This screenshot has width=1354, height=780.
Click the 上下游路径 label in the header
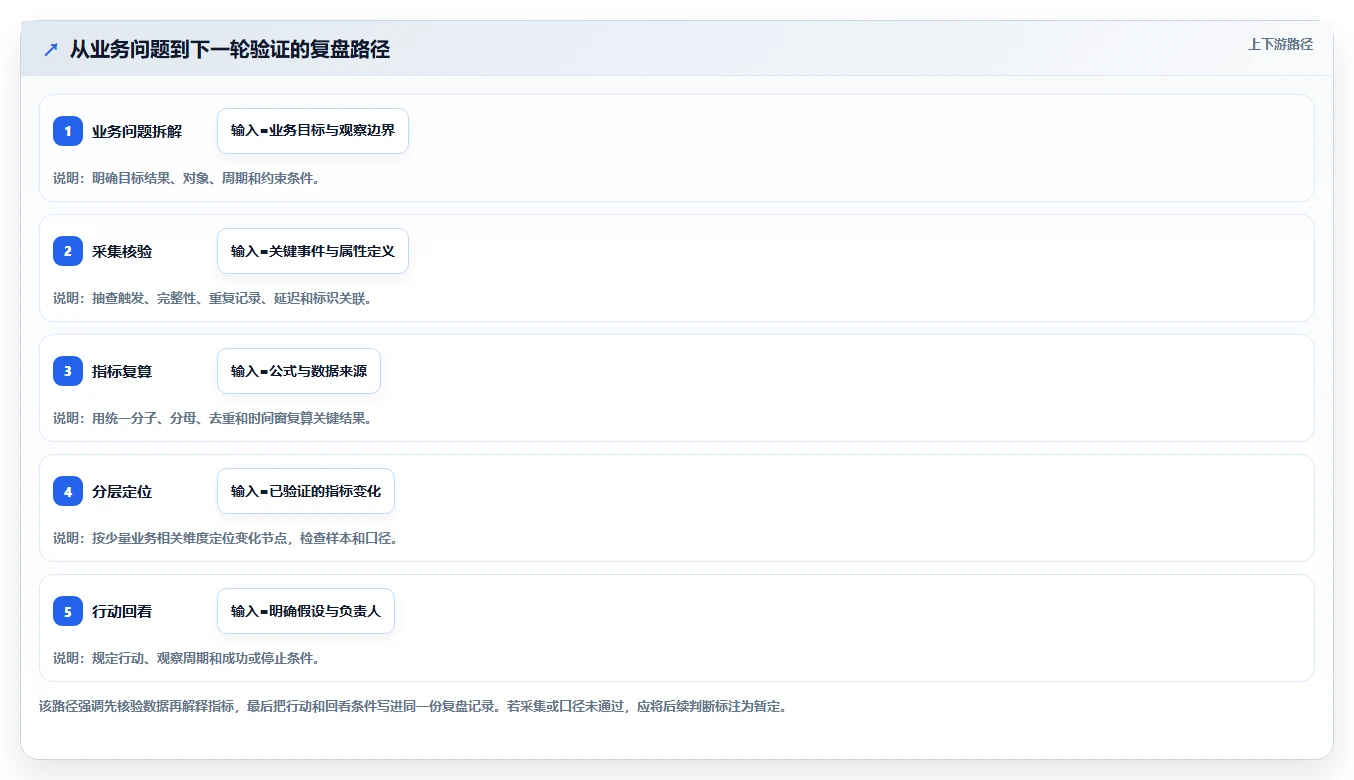(x=1280, y=44)
